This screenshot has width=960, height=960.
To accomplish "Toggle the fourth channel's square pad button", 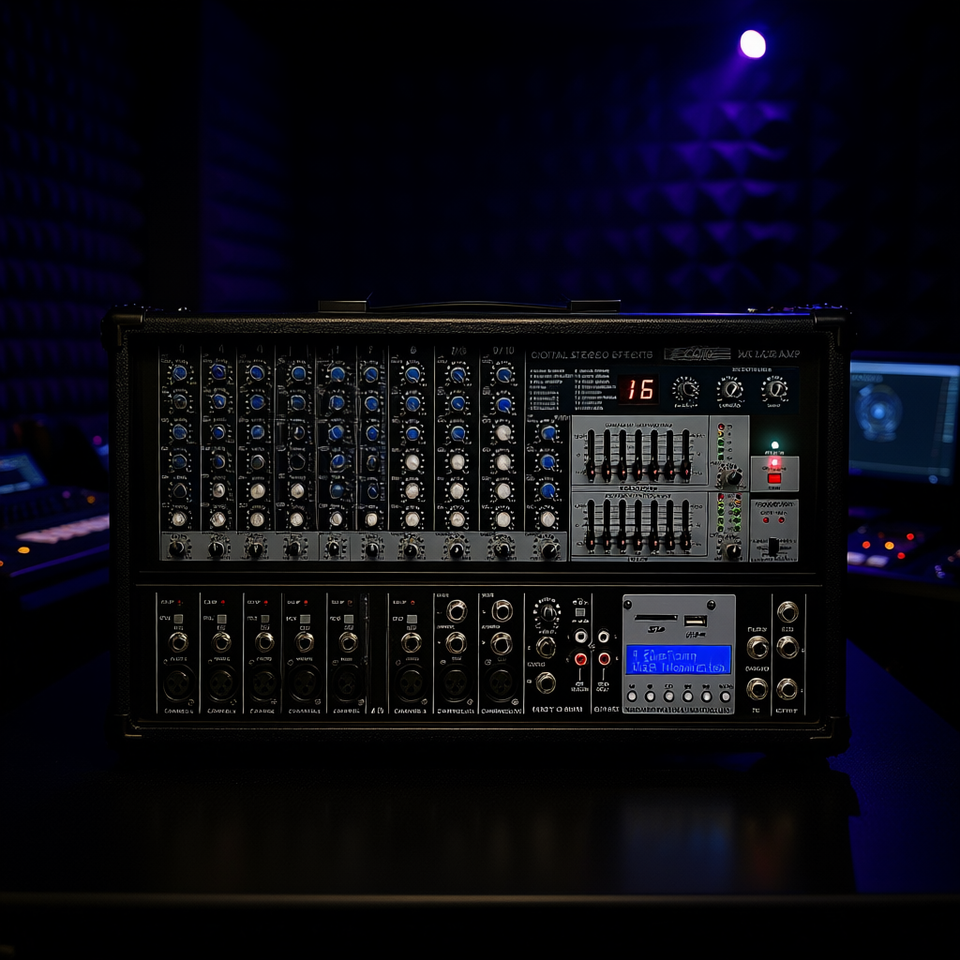I will pos(304,618).
